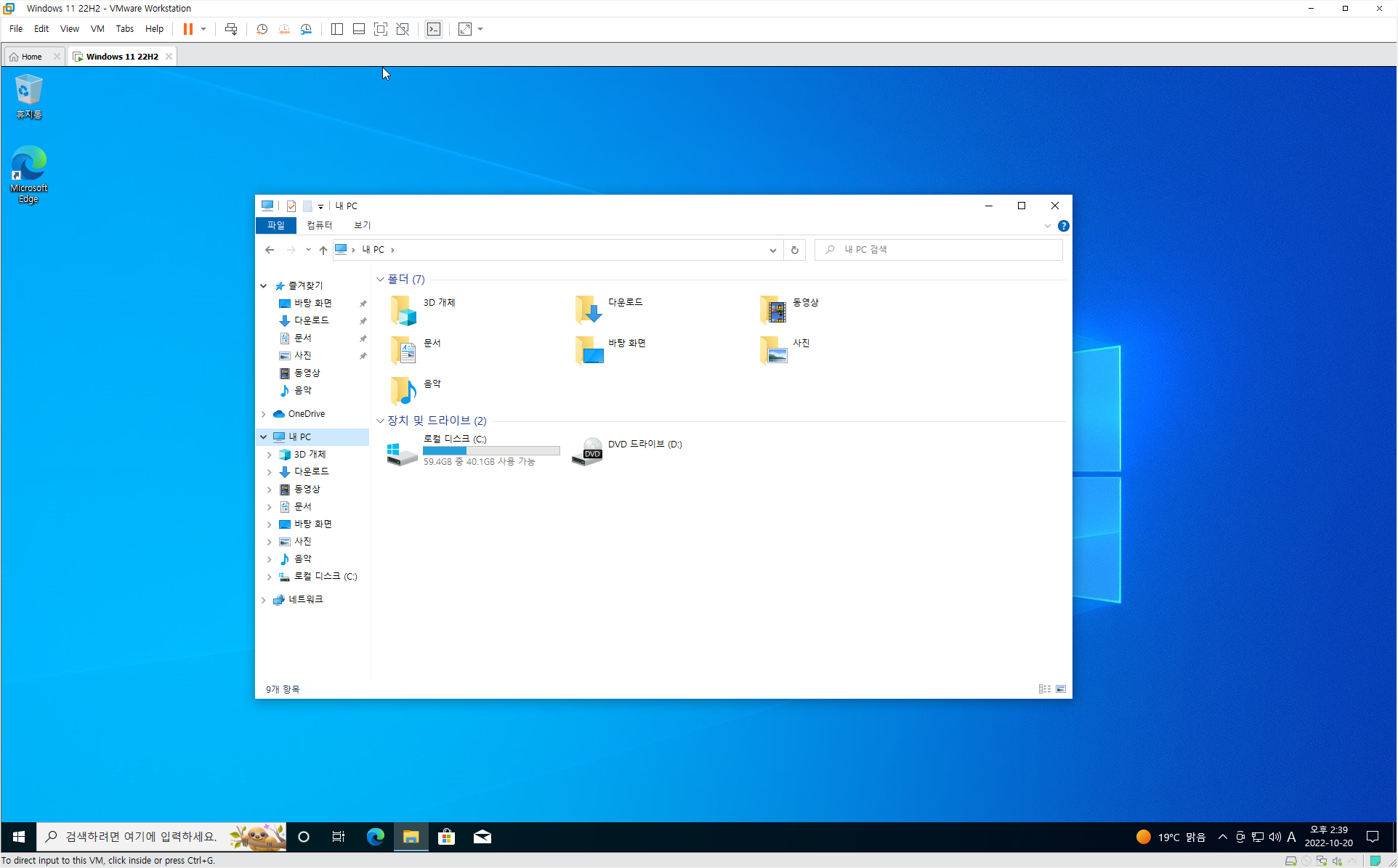Click the Explorer up-directory arrow
The height and width of the screenshot is (868, 1398).
pyautogui.click(x=323, y=250)
